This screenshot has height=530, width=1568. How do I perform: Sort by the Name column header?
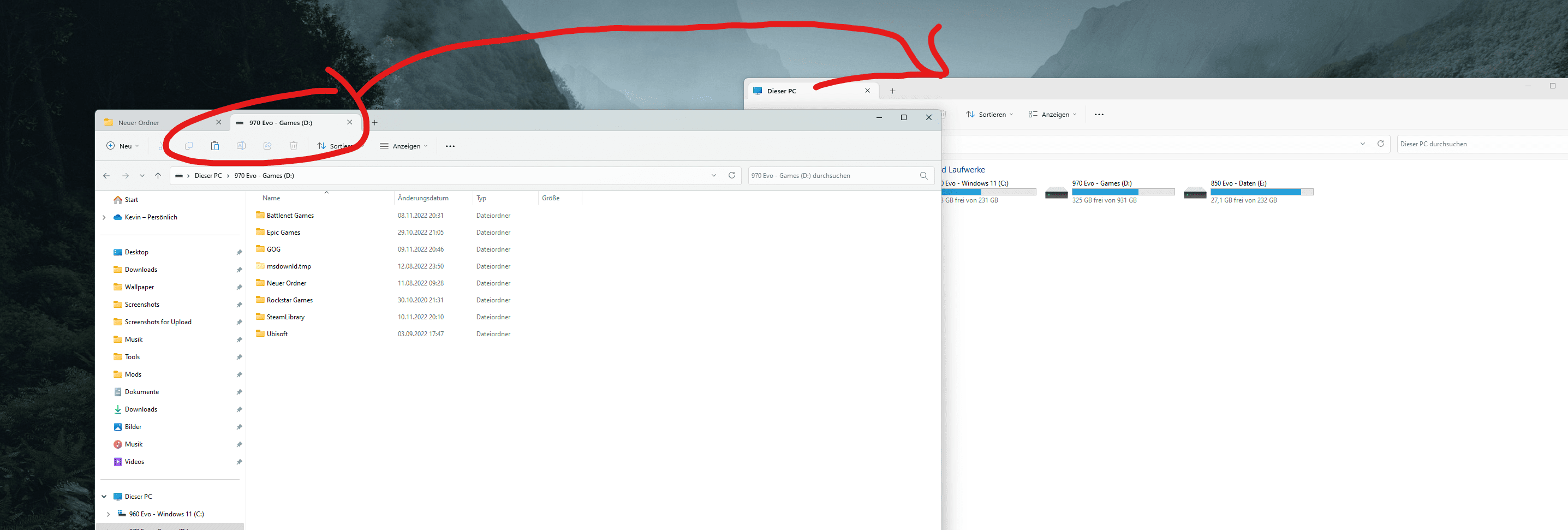[271, 198]
